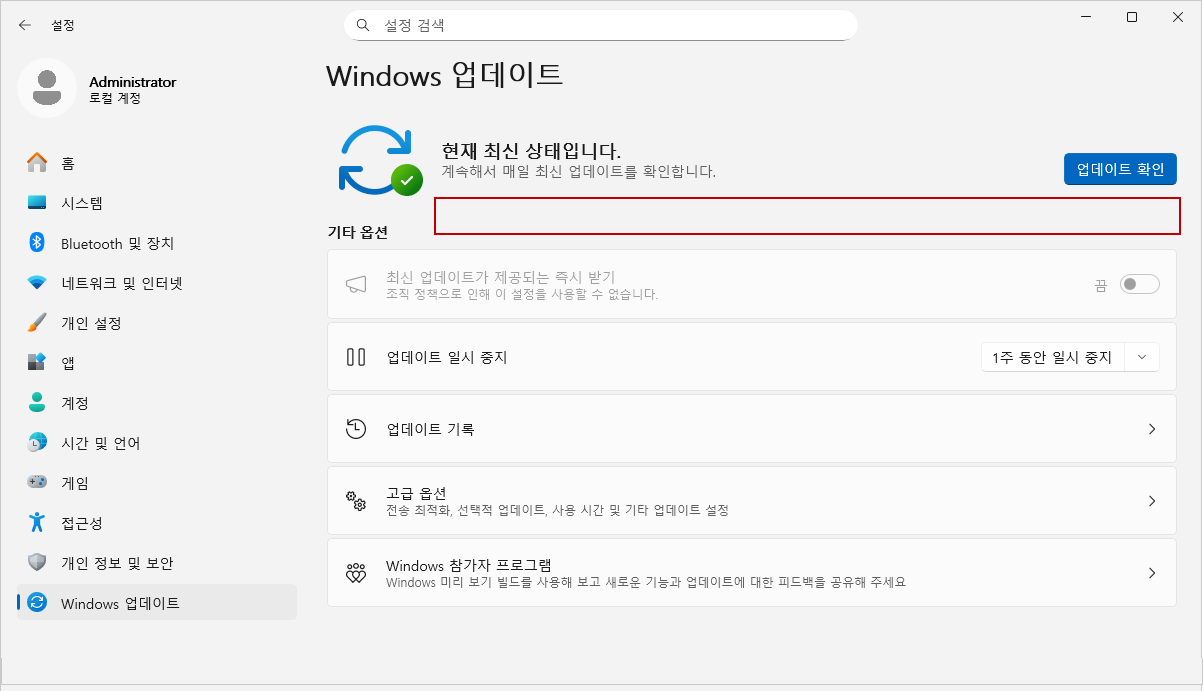Click the 홈 house icon
1203x691 pixels.
click(x=37, y=163)
